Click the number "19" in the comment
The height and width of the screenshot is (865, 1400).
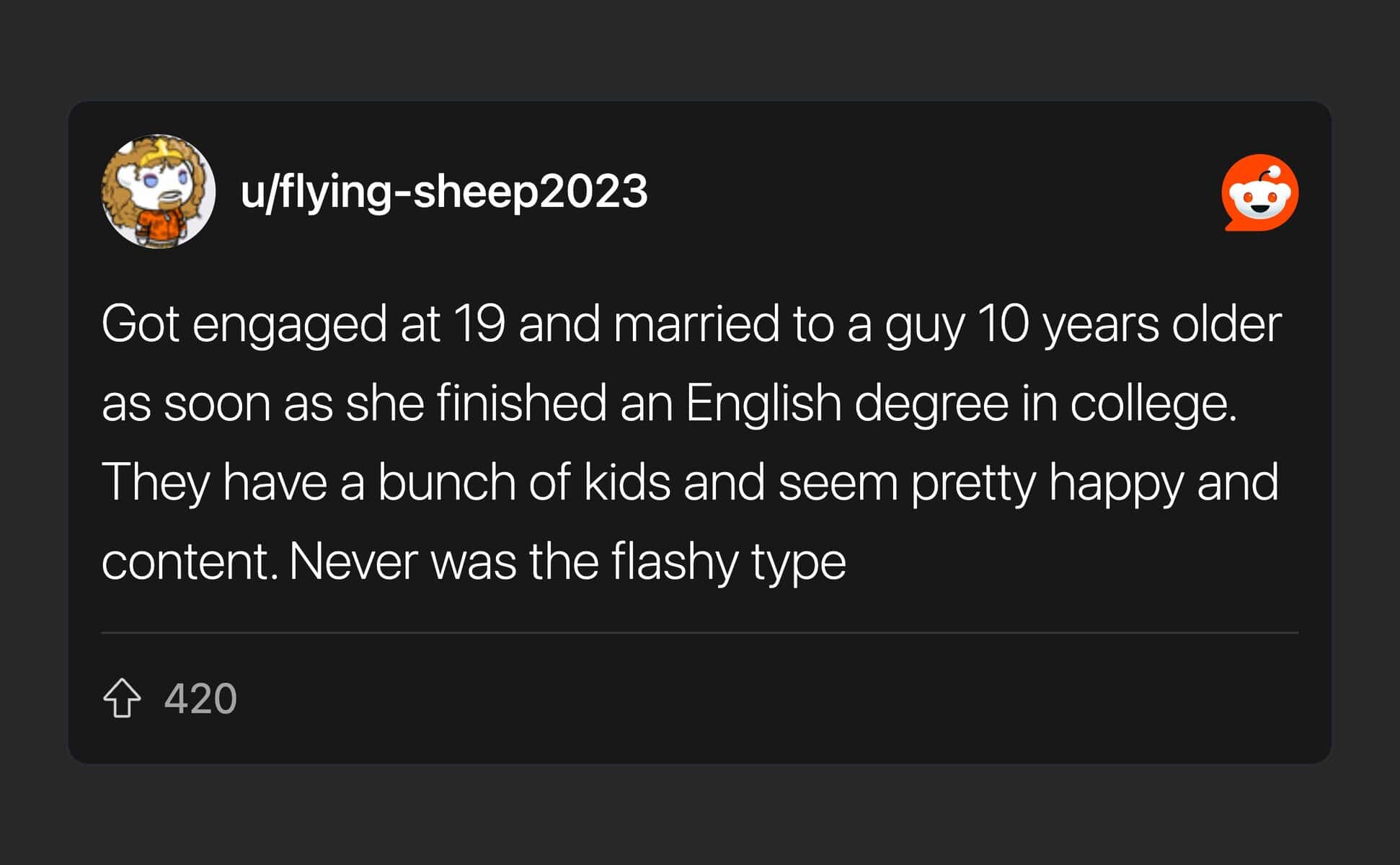tap(479, 324)
